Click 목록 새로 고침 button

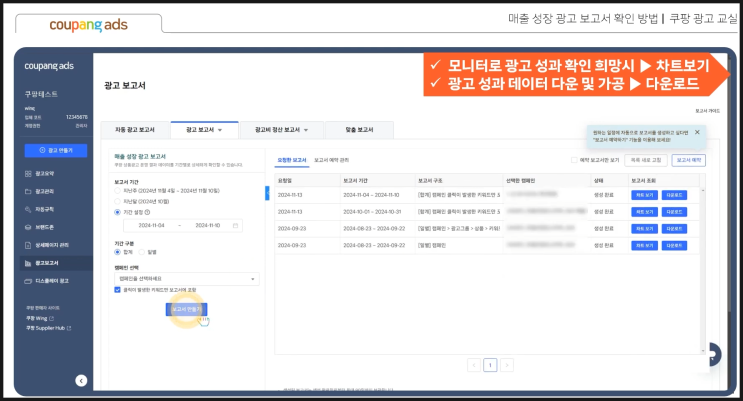(646, 160)
